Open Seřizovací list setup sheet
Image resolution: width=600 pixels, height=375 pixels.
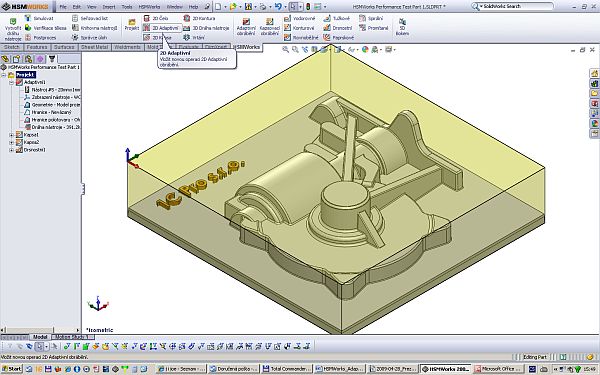[x=90, y=18]
